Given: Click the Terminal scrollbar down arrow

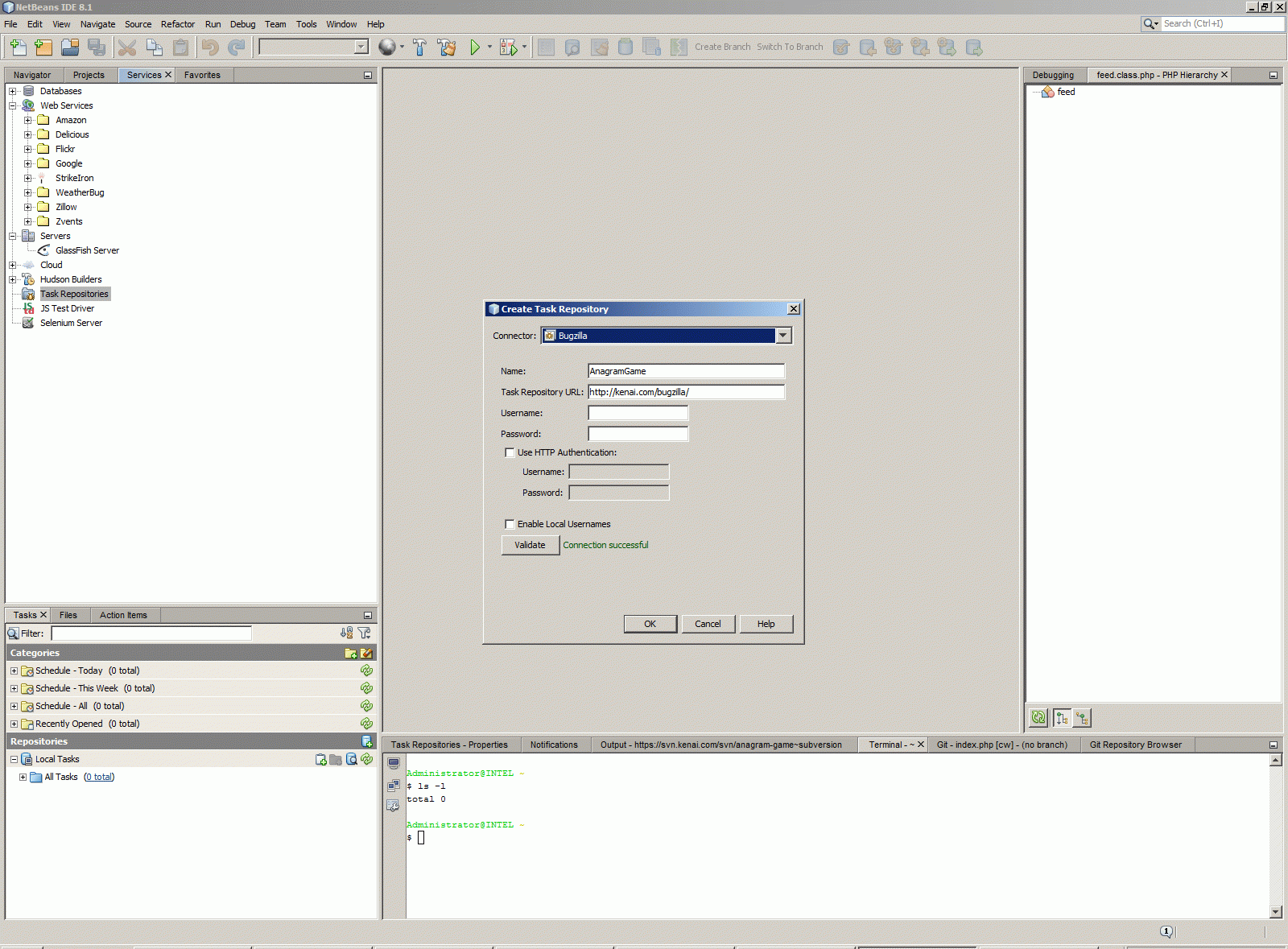Looking at the screenshot, I should pyautogui.click(x=1275, y=912).
